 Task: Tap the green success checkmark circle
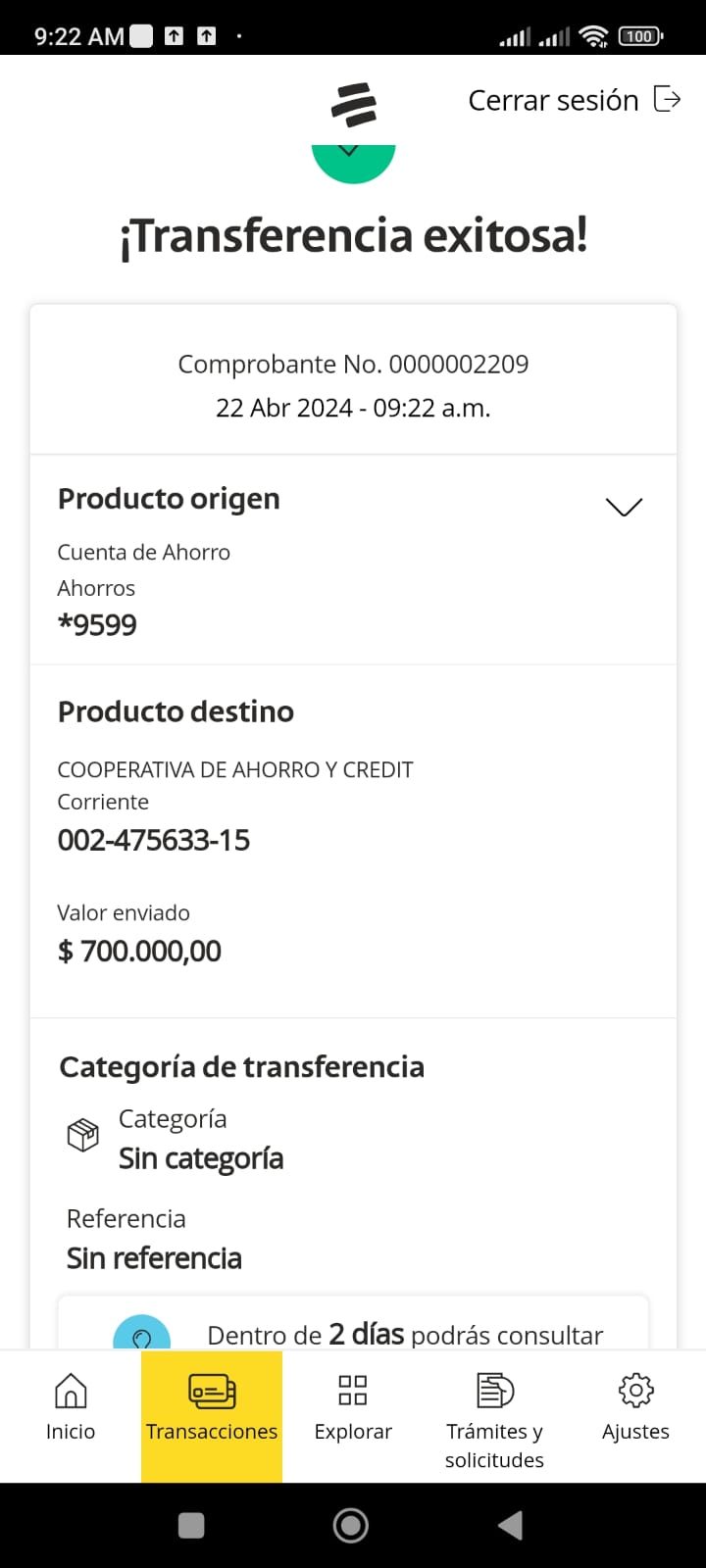click(353, 159)
